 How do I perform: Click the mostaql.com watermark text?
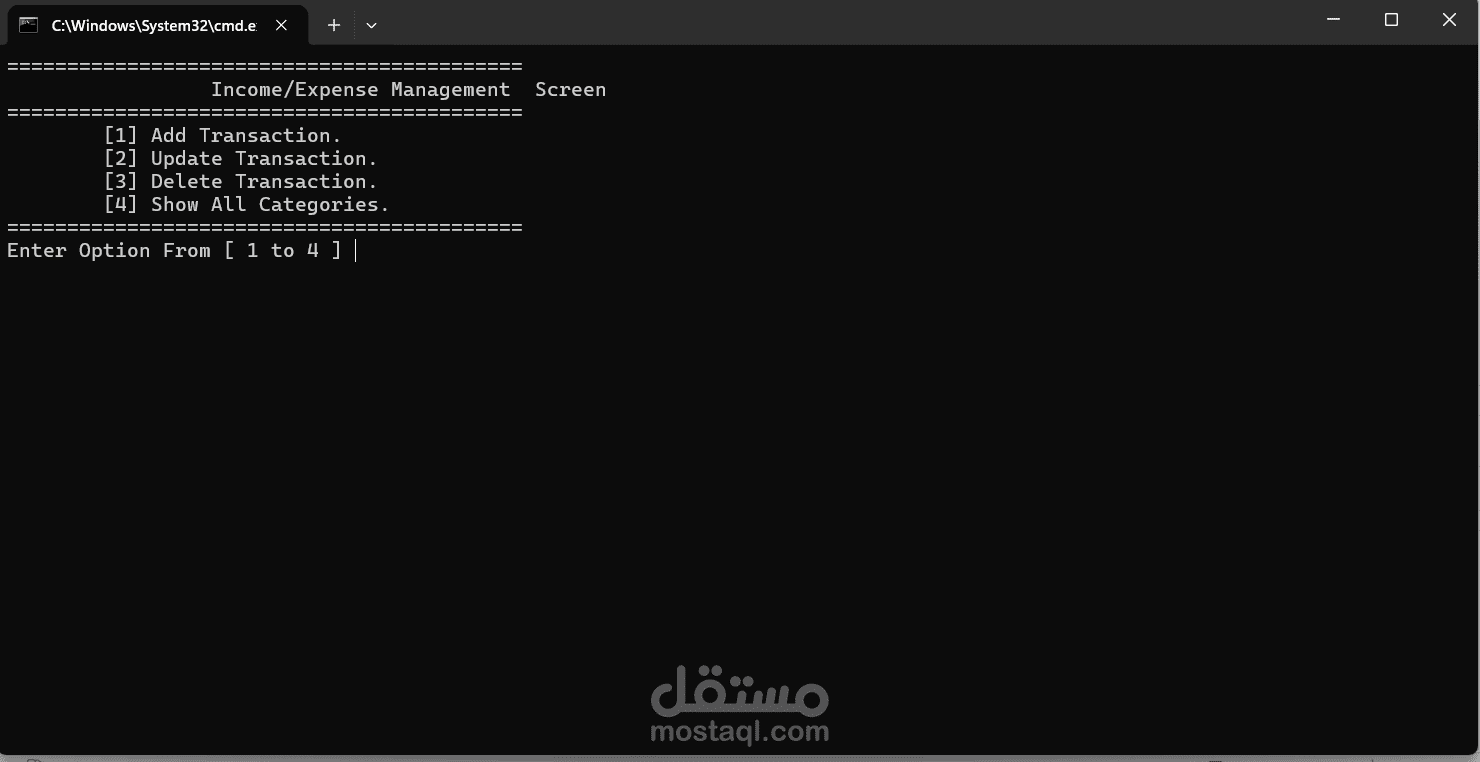[x=739, y=732]
